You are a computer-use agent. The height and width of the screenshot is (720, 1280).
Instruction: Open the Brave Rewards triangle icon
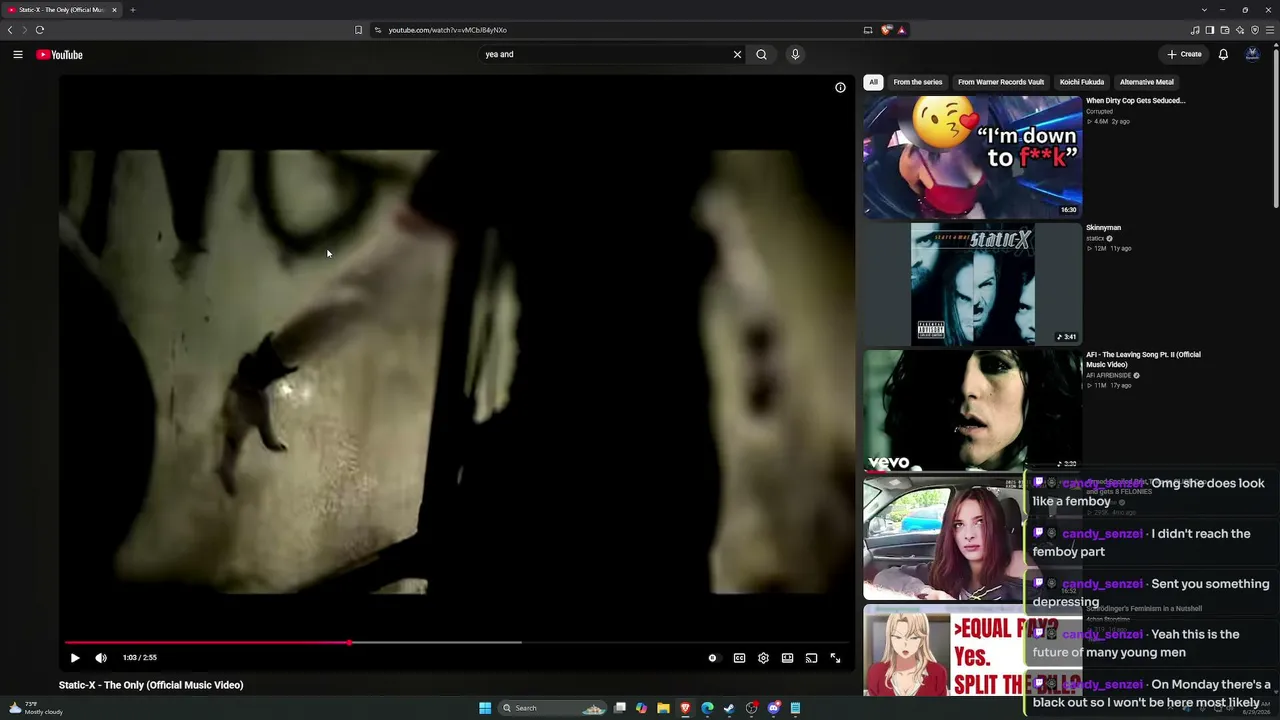point(901,30)
